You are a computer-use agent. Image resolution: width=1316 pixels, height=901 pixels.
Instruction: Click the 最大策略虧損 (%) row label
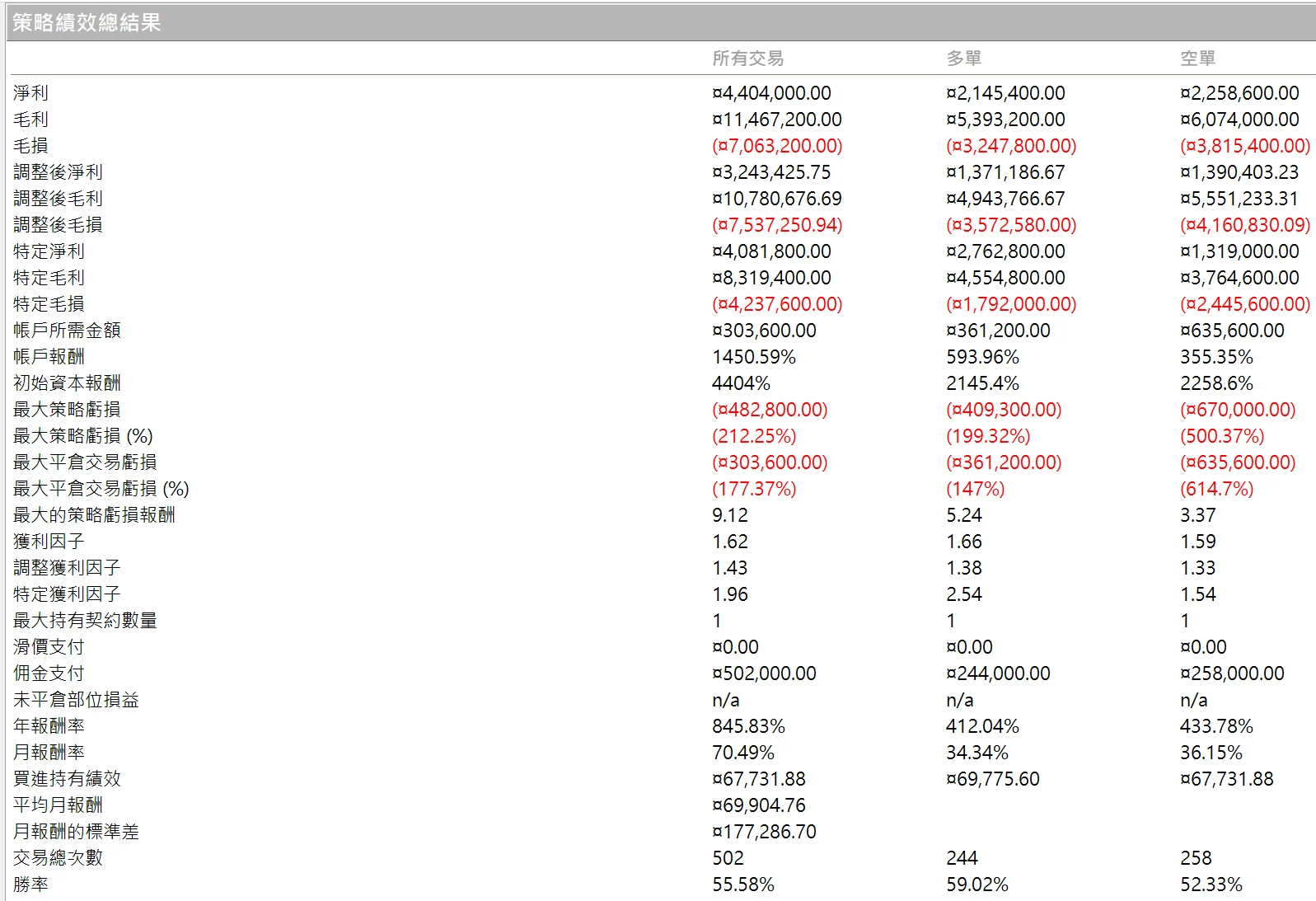pyautogui.click(x=83, y=436)
